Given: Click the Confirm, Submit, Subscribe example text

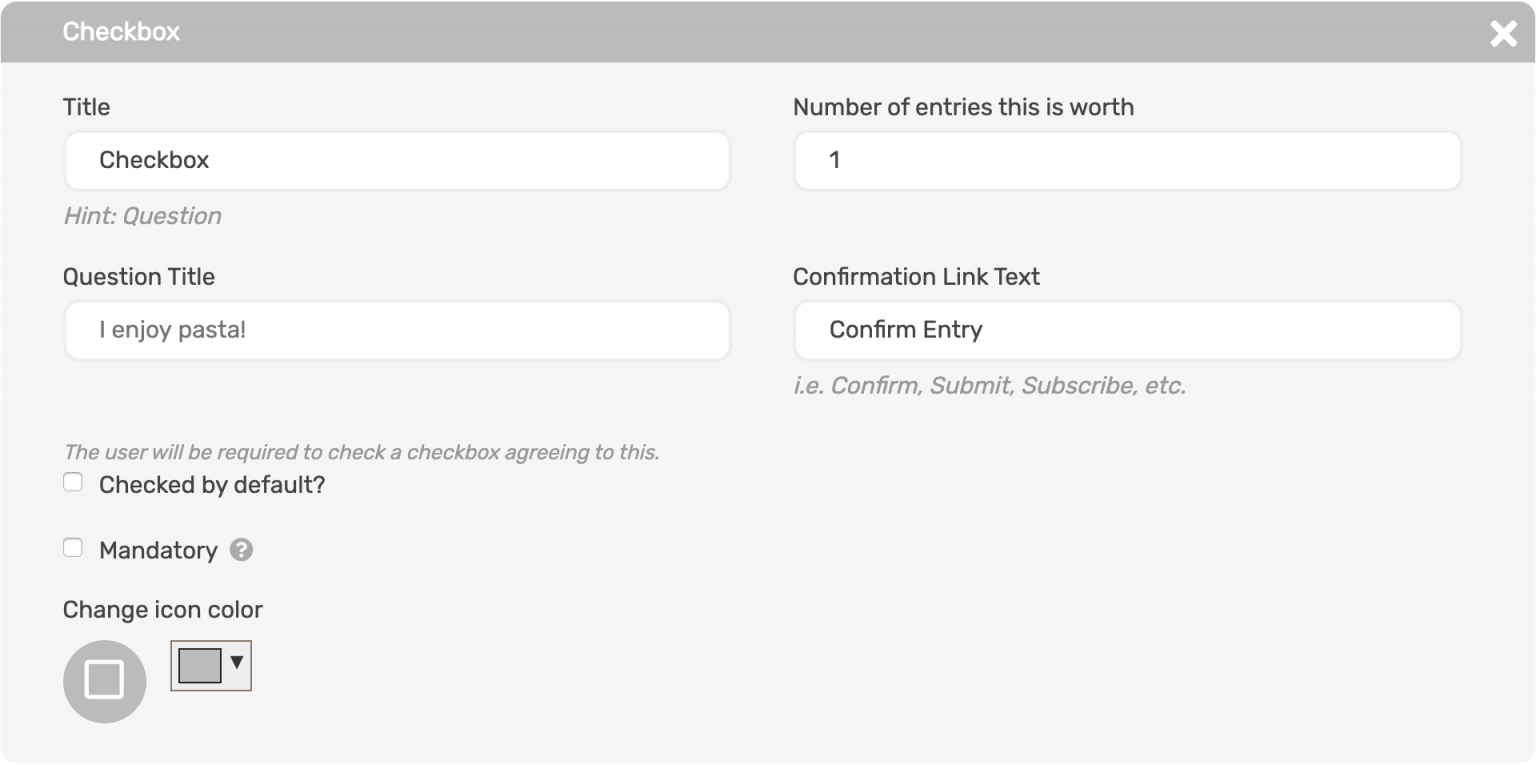Looking at the screenshot, I should 988,386.
